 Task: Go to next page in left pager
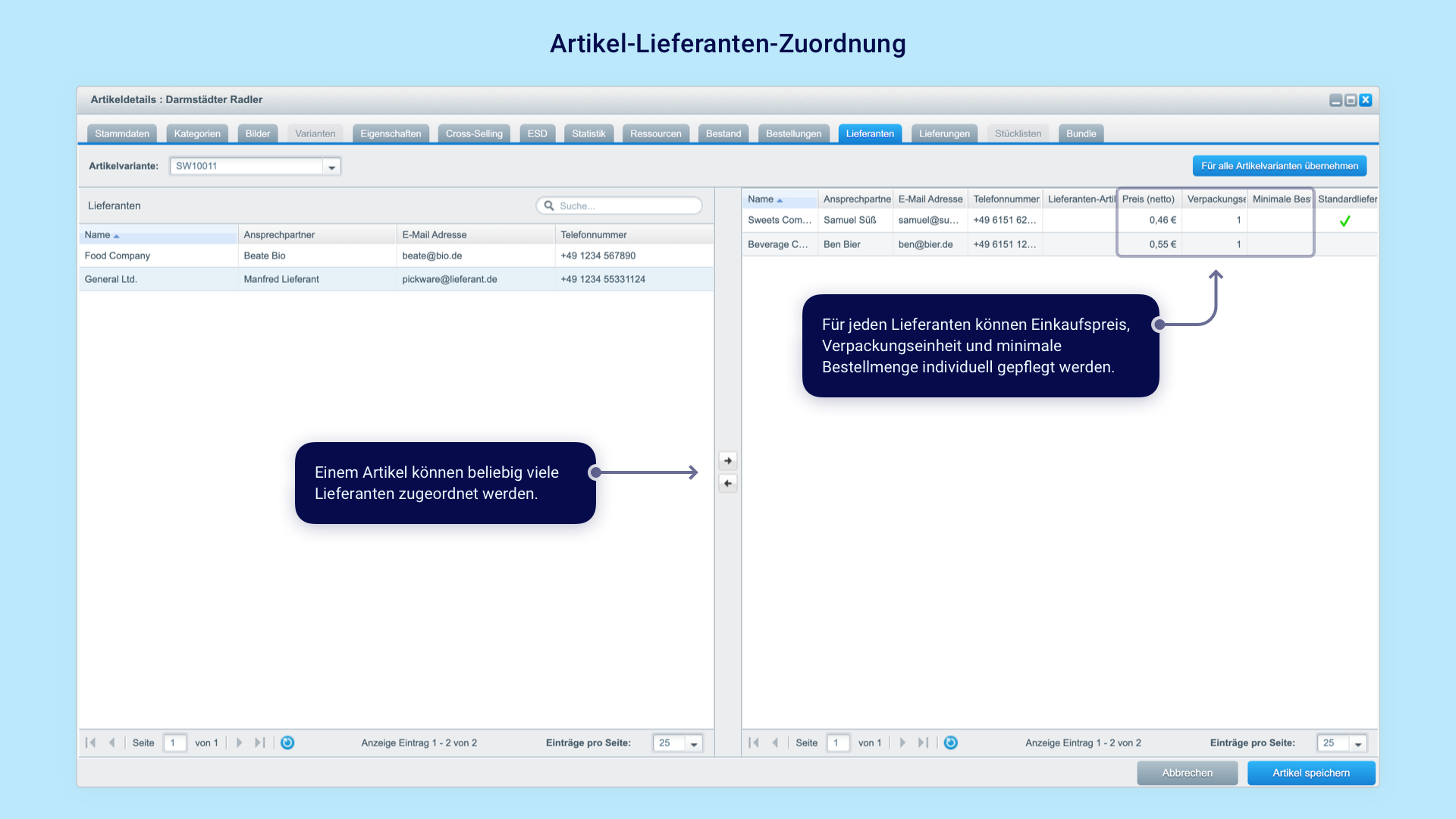240,743
